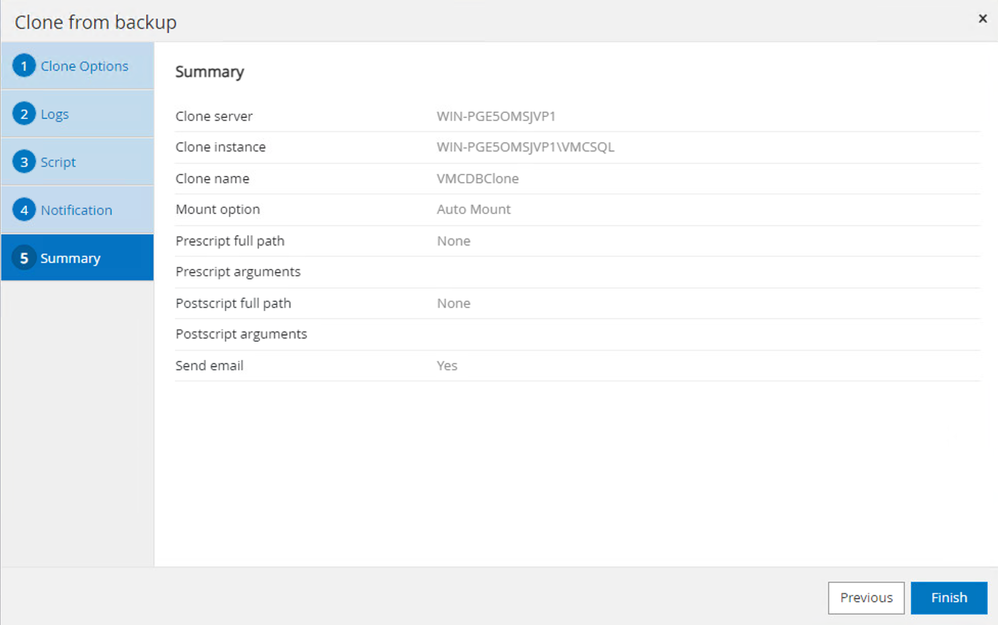
Task: Click Finish to complete the clone
Action: (948, 598)
